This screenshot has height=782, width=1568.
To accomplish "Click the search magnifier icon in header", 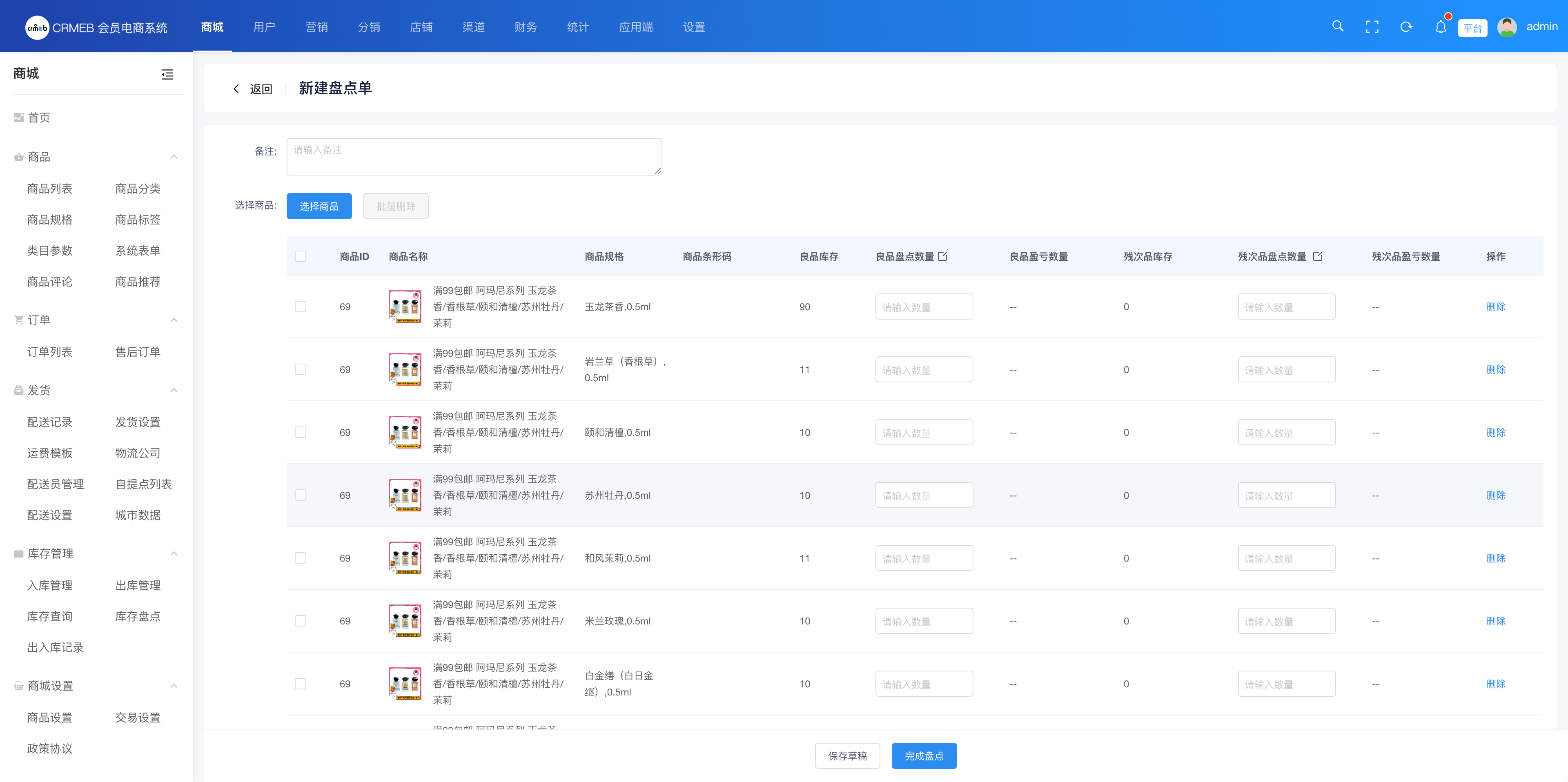I will (1337, 26).
